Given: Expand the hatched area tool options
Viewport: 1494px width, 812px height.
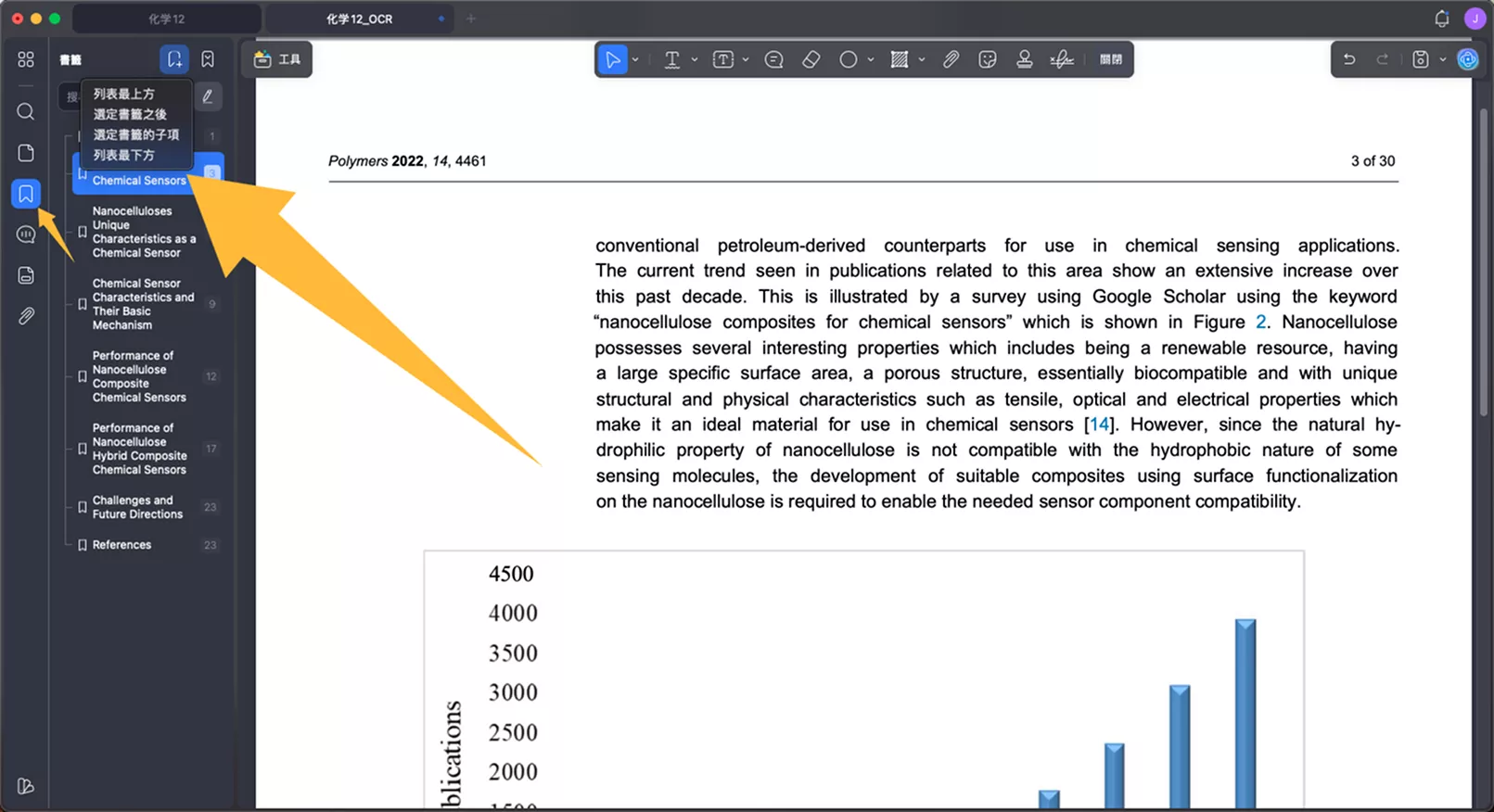Looking at the screenshot, I should coord(922,59).
